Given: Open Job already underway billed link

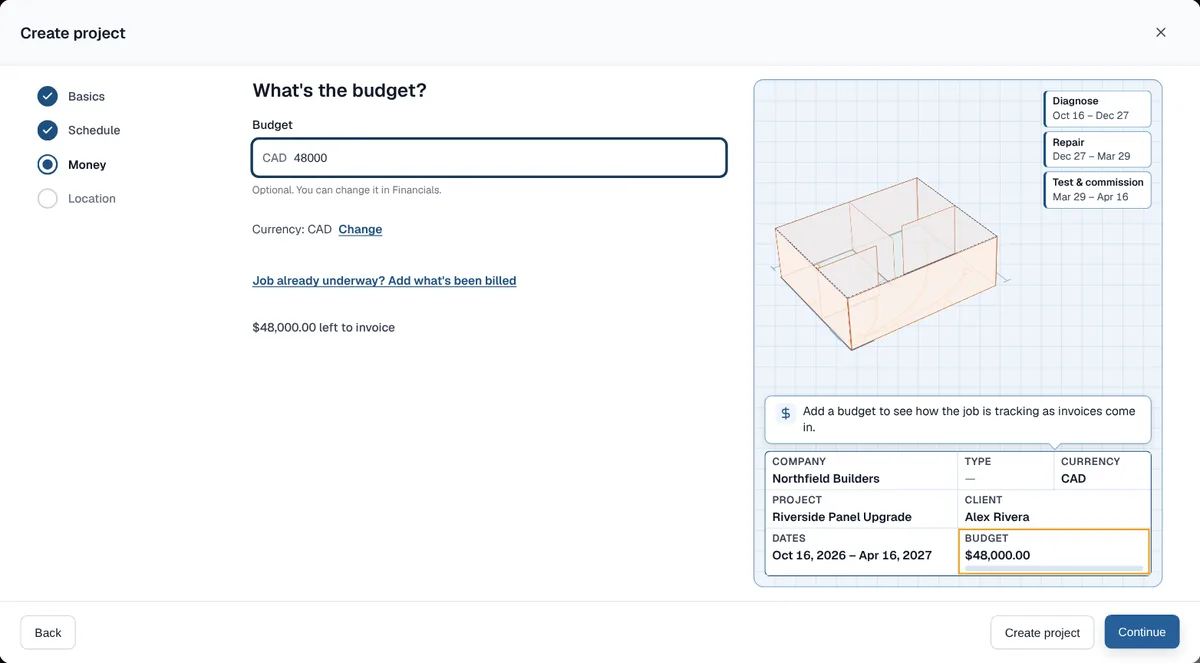Looking at the screenshot, I should pyautogui.click(x=384, y=281).
